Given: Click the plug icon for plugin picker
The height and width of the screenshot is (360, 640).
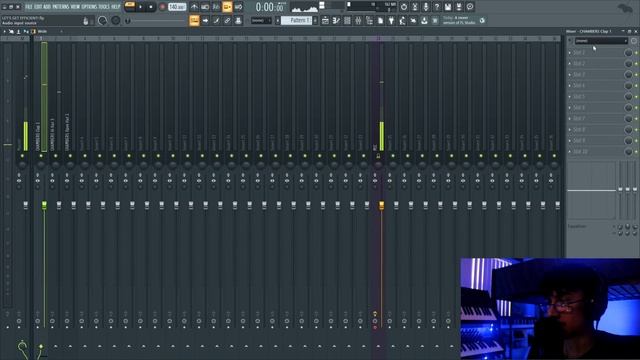Looking at the screenshot, I should (391, 20).
